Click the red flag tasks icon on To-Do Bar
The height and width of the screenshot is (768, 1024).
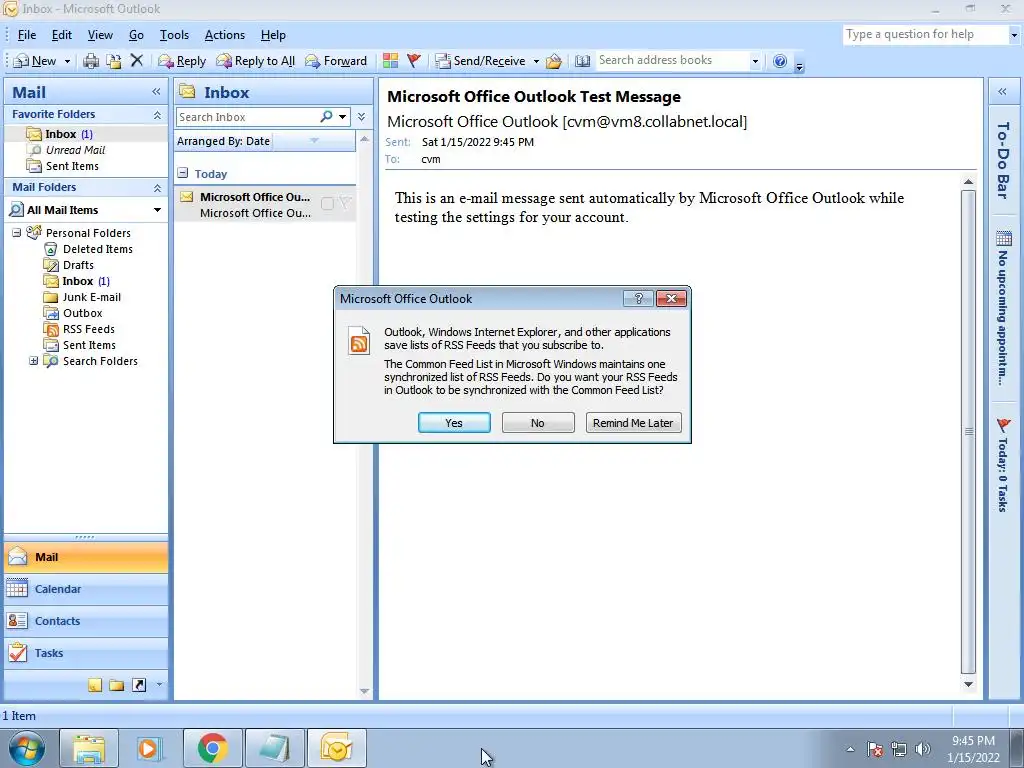click(1004, 426)
